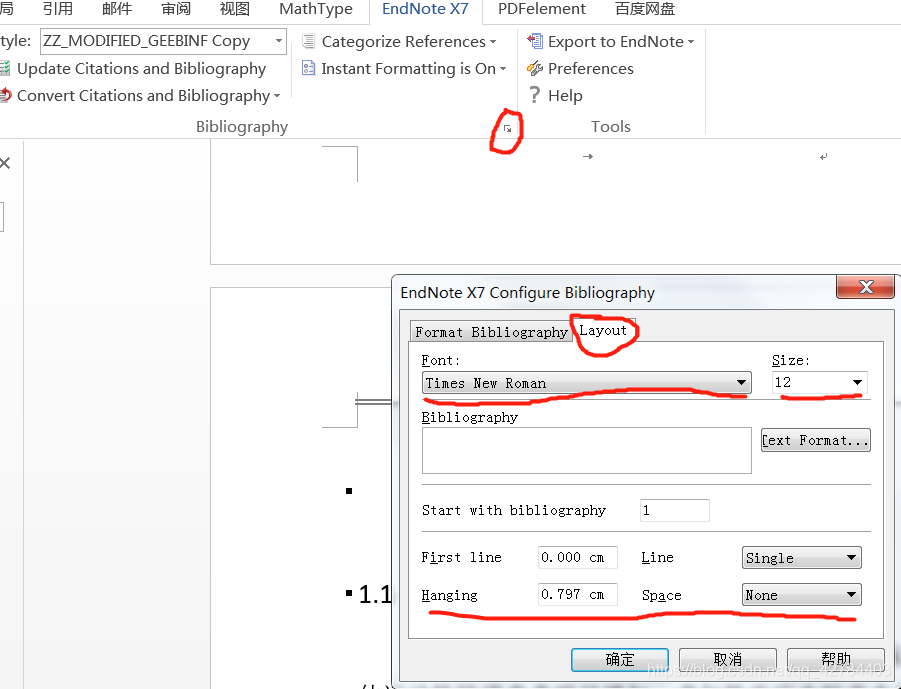Screen dimensions: 901x689
Task: Switch to the 视图 ribbon tab
Action: [234, 9]
